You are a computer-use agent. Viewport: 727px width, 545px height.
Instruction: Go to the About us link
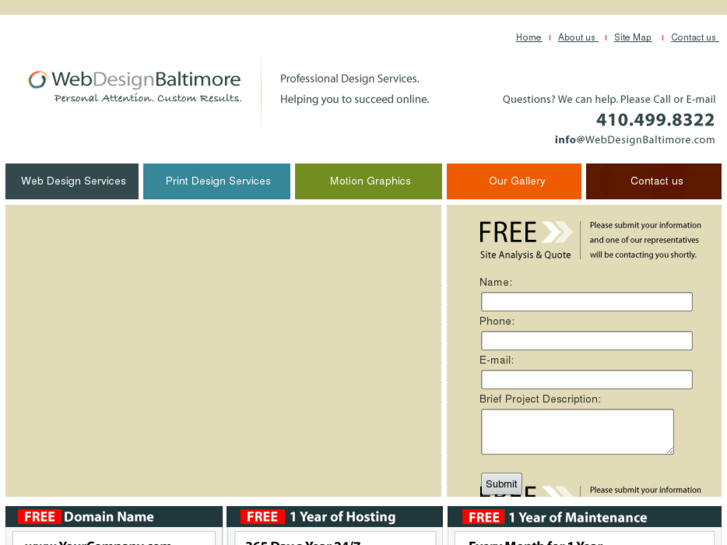click(577, 38)
